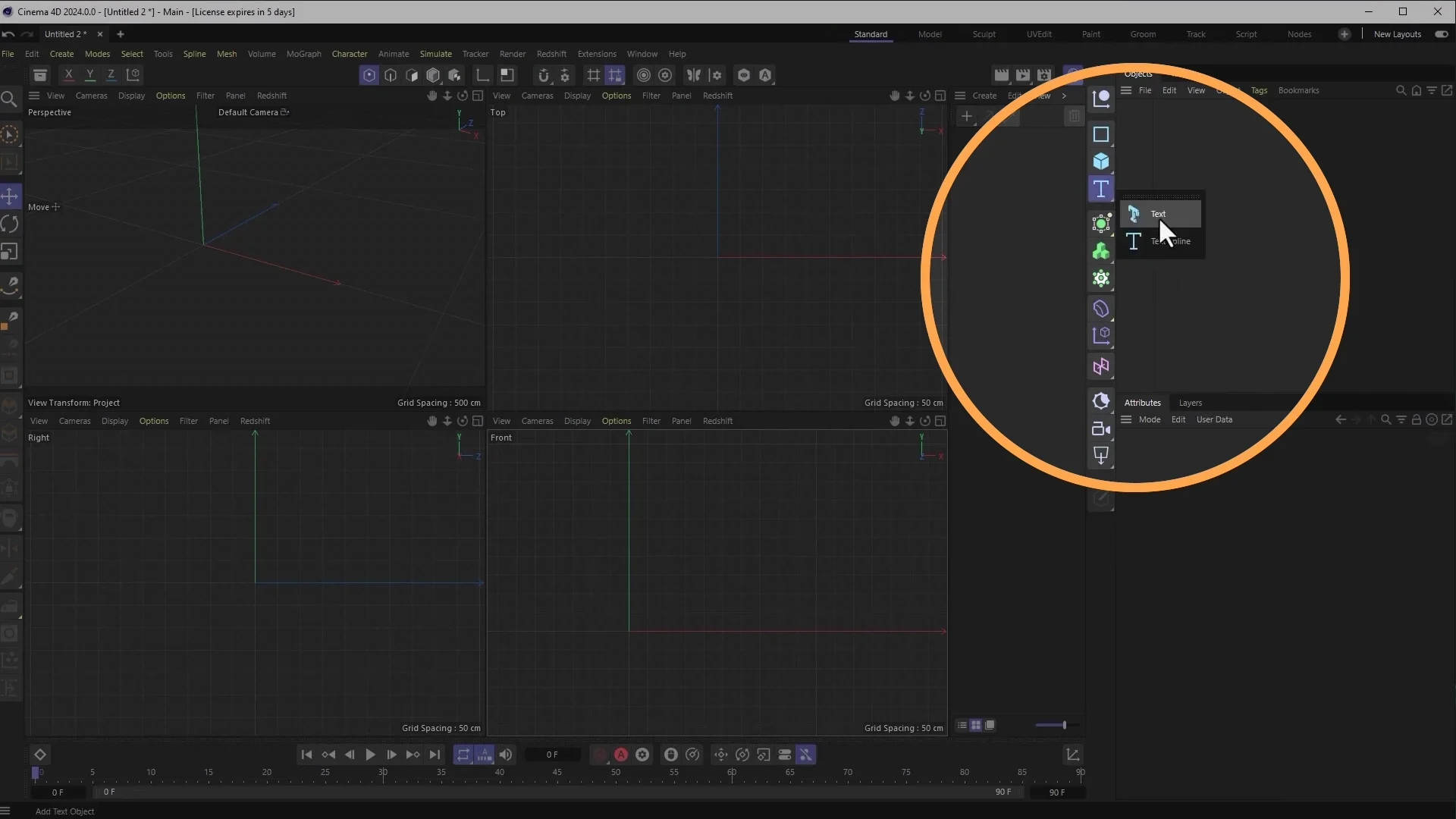Open Attributes Mode menu
This screenshot has width=1456, height=819.
pyautogui.click(x=1149, y=419)
